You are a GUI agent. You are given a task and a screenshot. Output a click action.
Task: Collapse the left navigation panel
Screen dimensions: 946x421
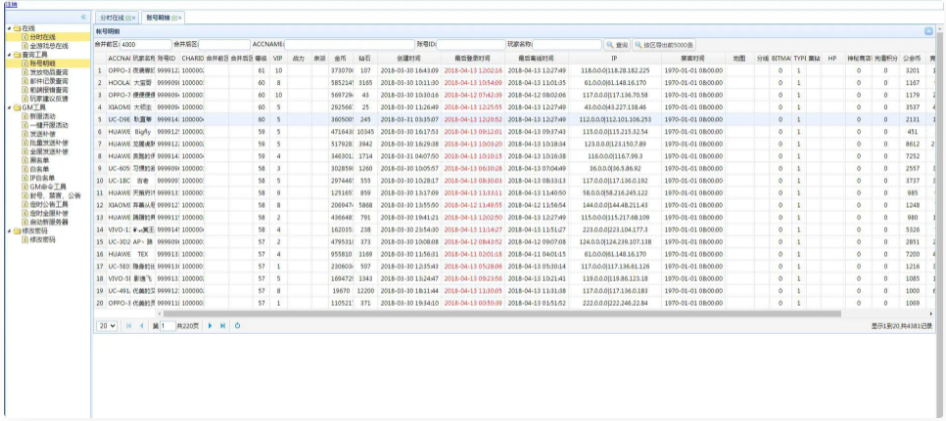83,18
